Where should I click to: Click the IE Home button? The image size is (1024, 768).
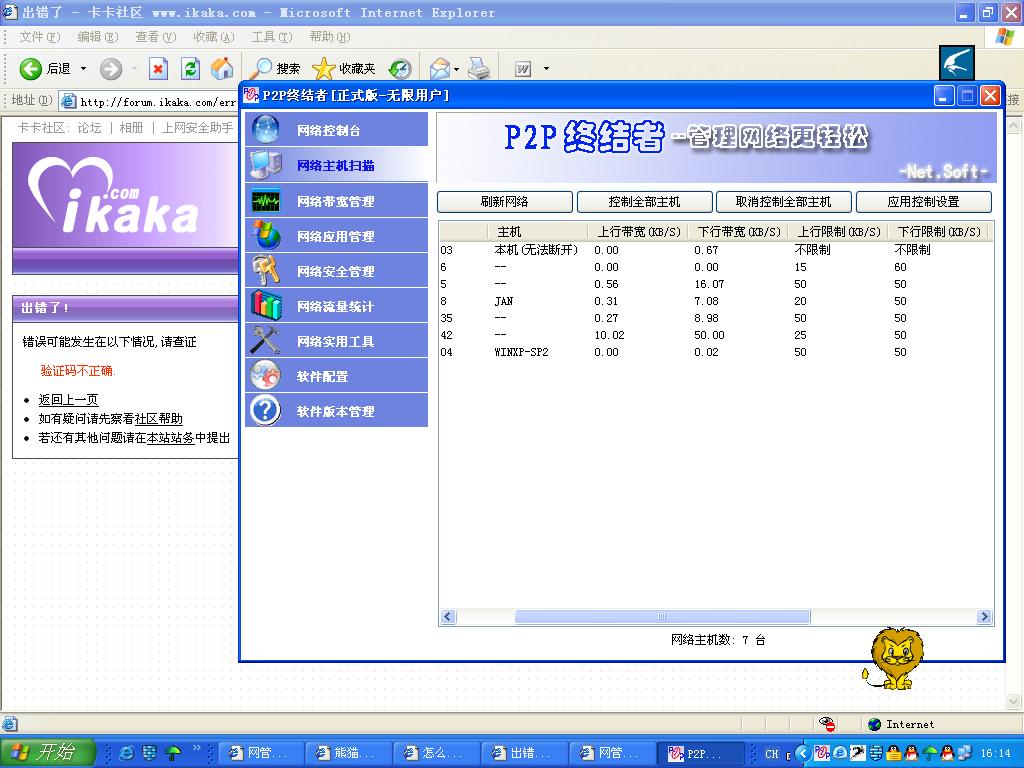point(222,68)
